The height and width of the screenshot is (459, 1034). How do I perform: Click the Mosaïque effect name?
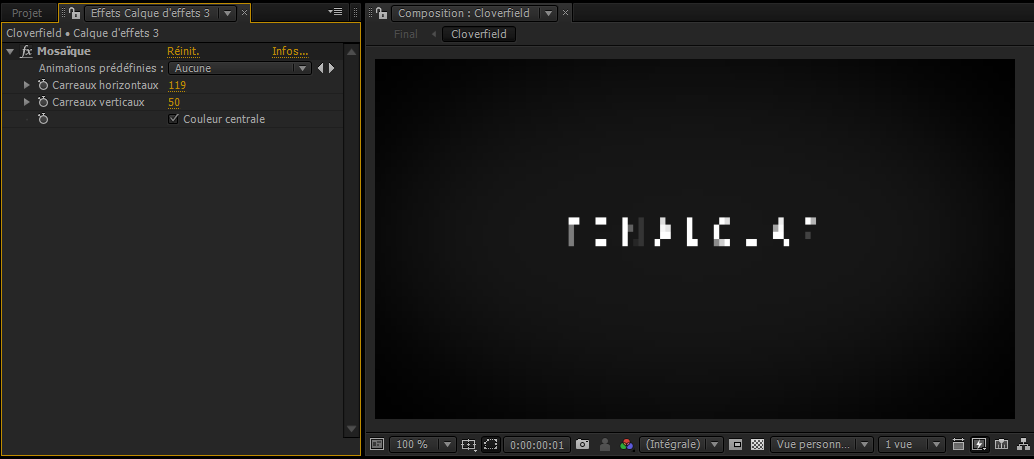point(64,51)
